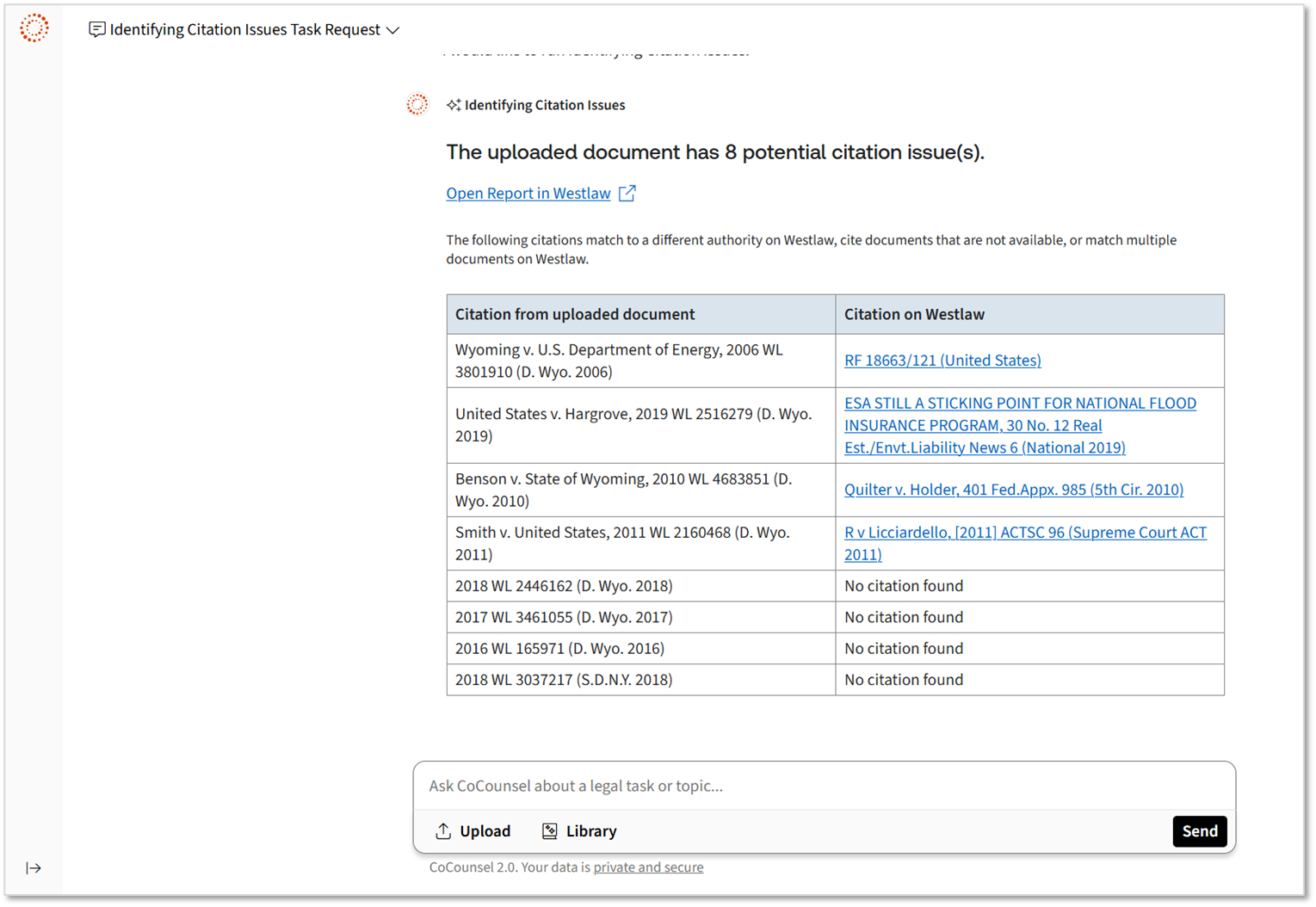Expand the sidebar using the arrow icon
The height and width of the screenshot is (907, 1316).
click(x=34, y=867)
